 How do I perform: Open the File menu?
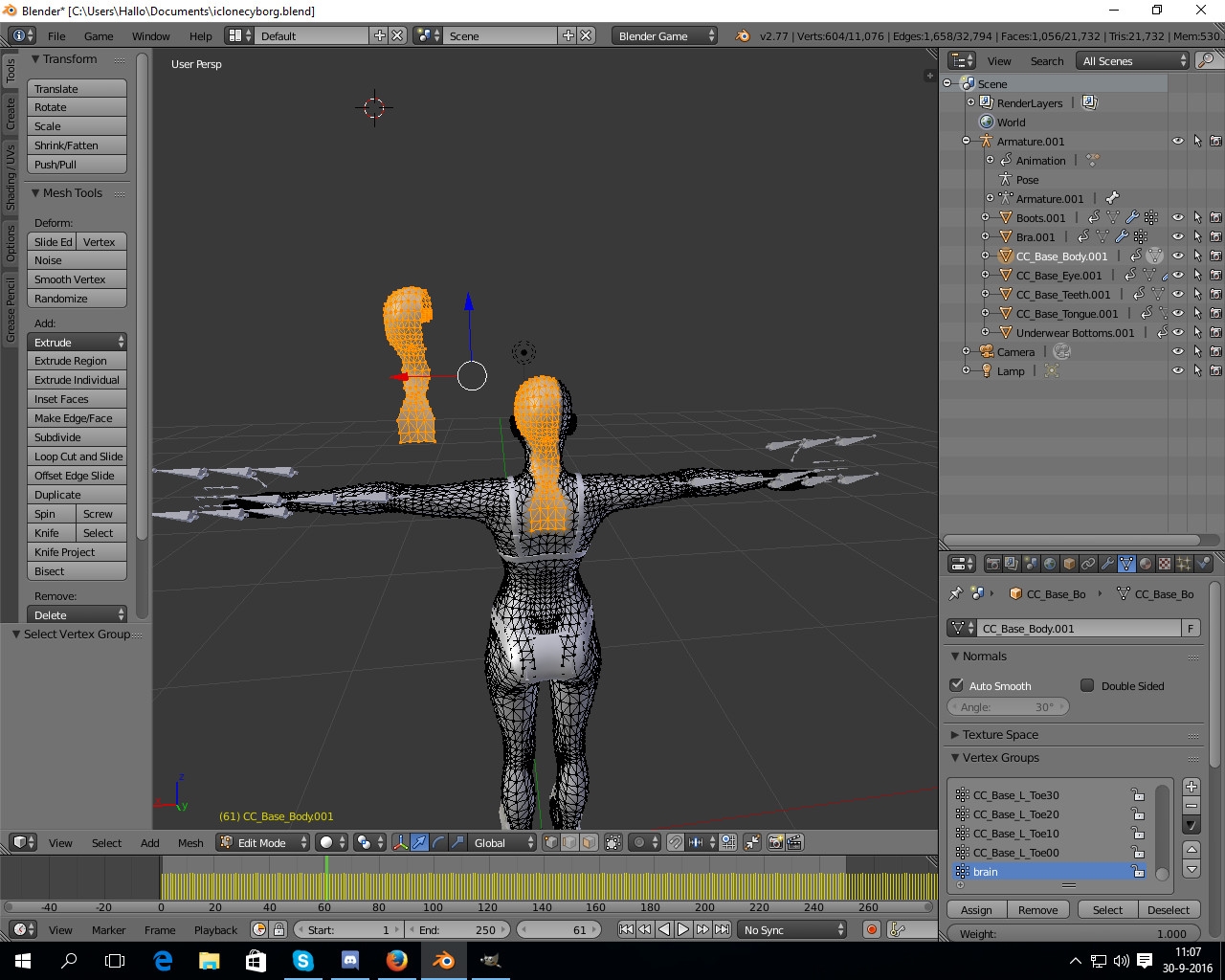click(56, 35)
